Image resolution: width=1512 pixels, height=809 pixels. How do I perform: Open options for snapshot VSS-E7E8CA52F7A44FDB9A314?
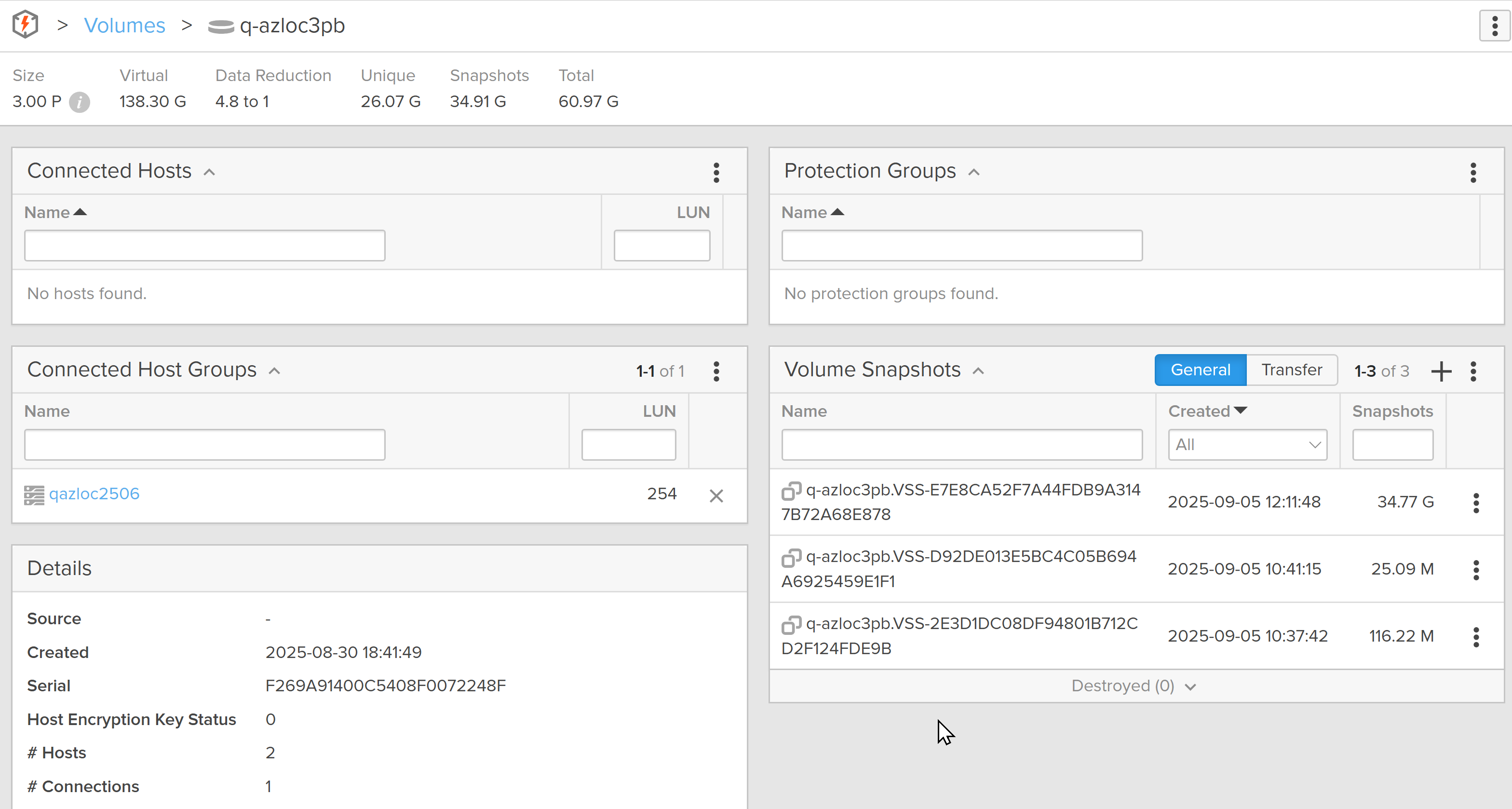tap(1476, 503)
